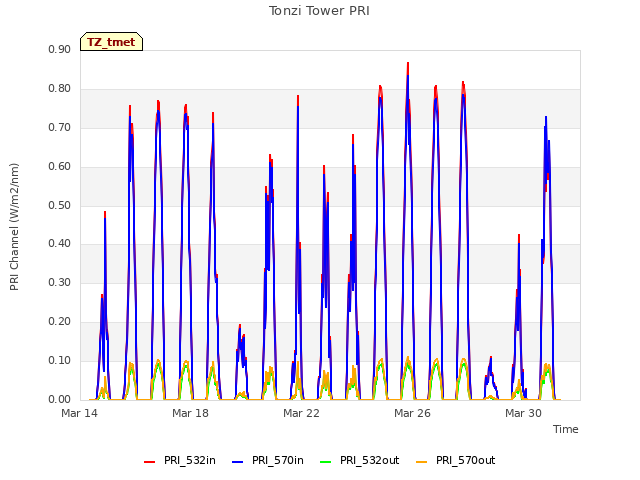Select the PRI_570in legend label
The width and height of the screenshot is (640, 480).
pos(278,460)
